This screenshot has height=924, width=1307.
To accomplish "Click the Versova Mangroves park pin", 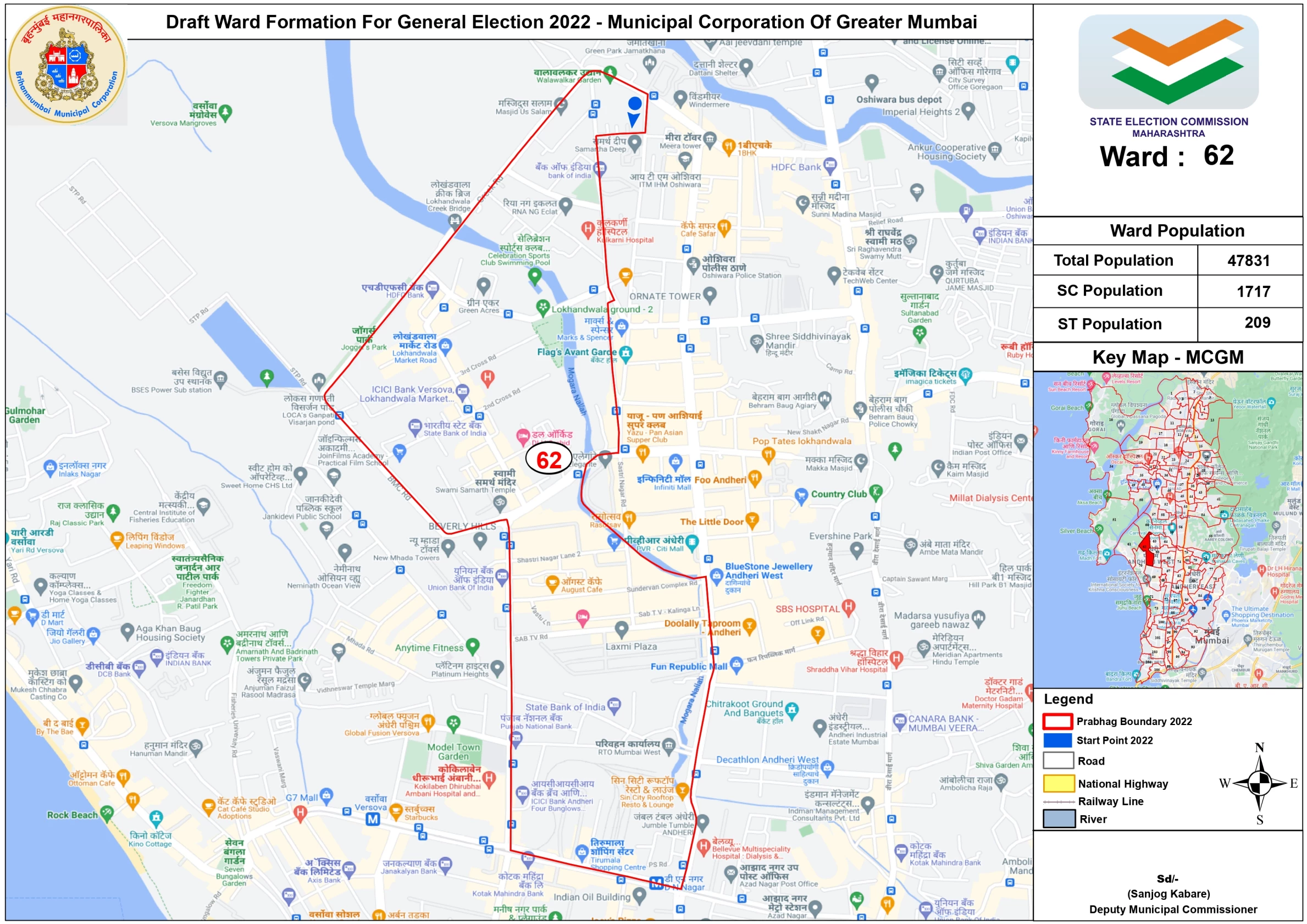I will 225,112.
